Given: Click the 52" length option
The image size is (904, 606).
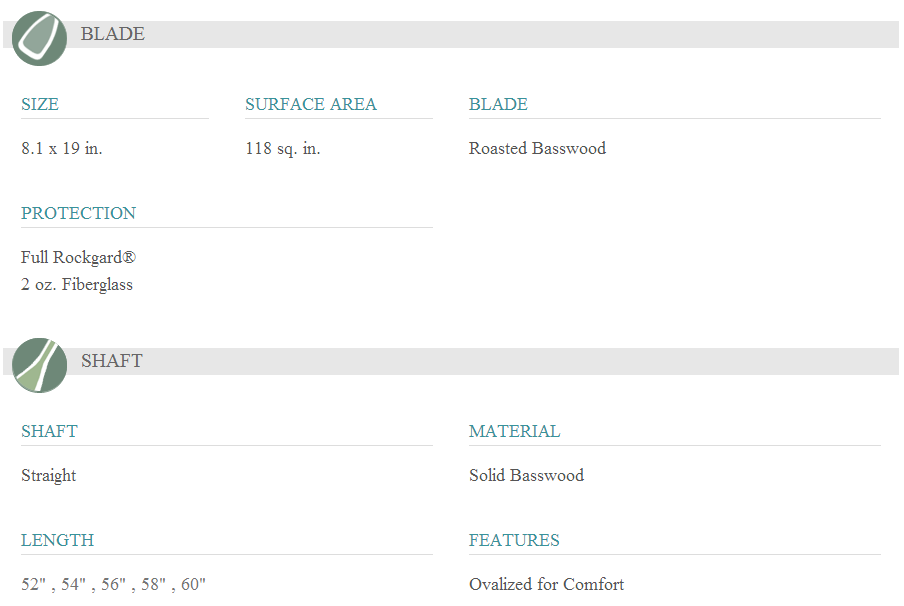Looking at the screenshot, I should (34, 584).
